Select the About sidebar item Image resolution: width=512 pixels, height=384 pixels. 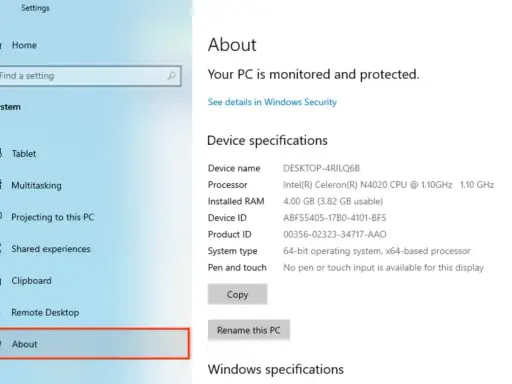click(94, 344)
